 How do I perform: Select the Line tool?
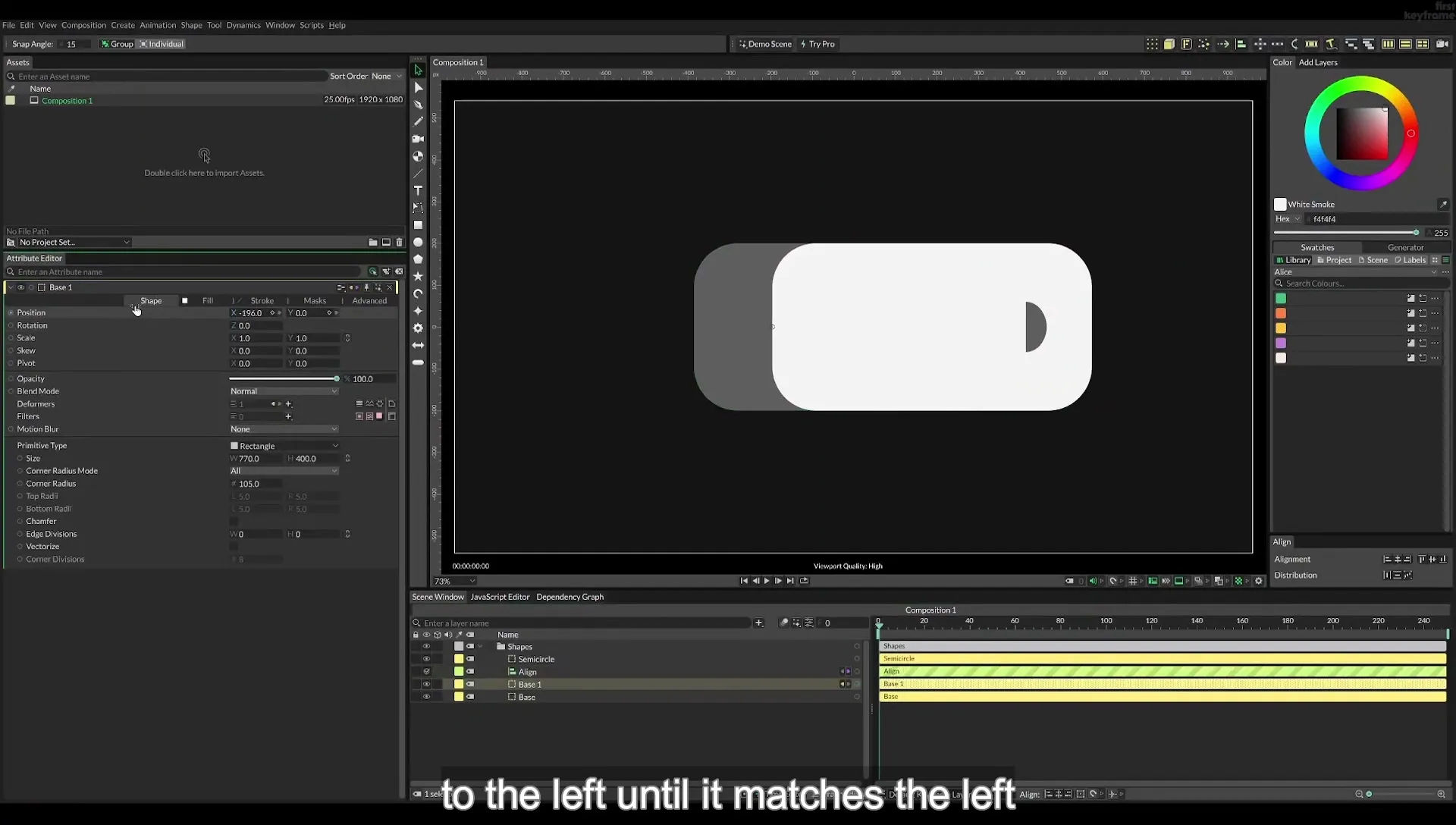pos(418,174)
